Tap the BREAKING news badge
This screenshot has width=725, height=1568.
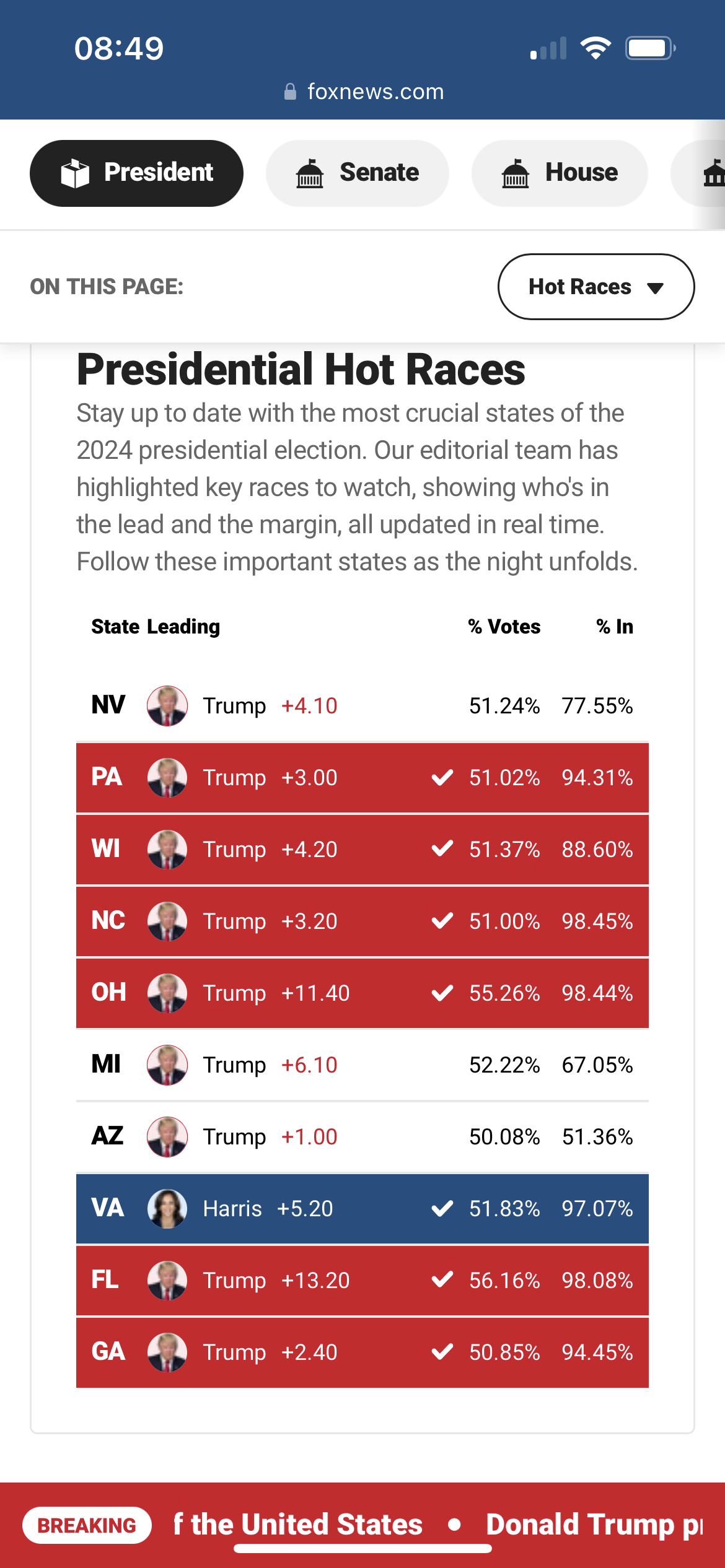(x=87, y=1525)
